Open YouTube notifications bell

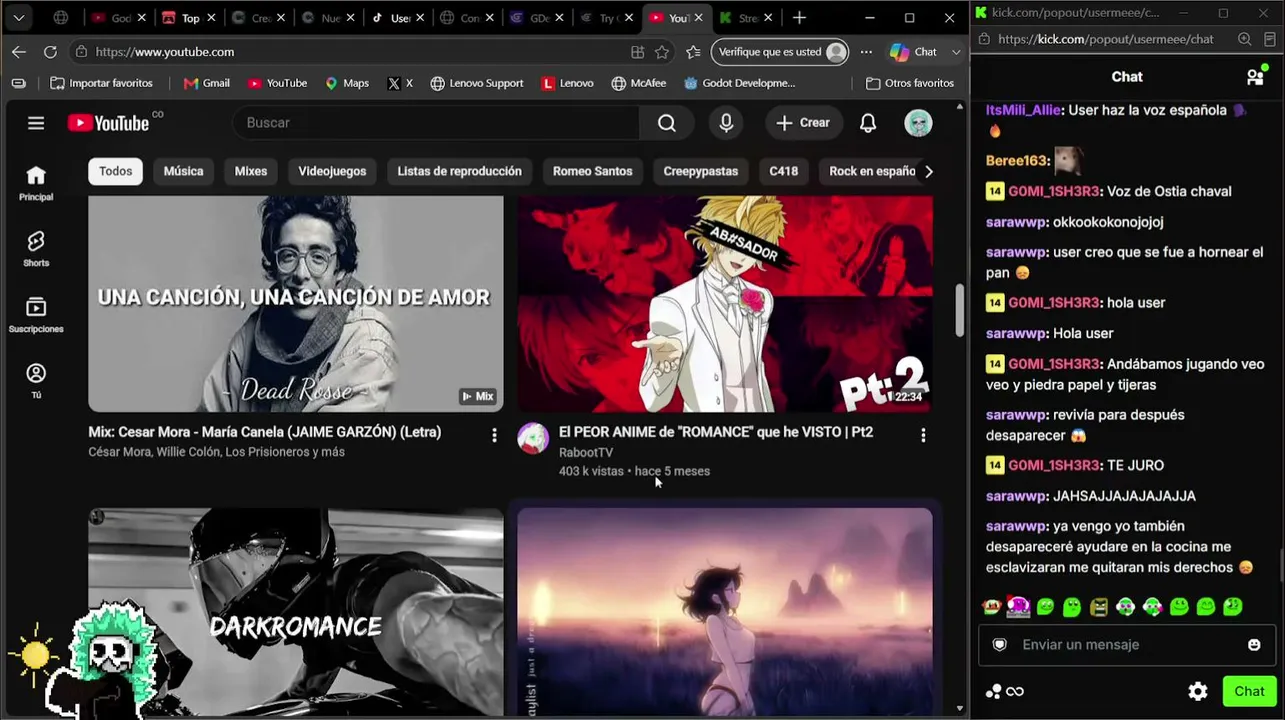pos(868,123)
